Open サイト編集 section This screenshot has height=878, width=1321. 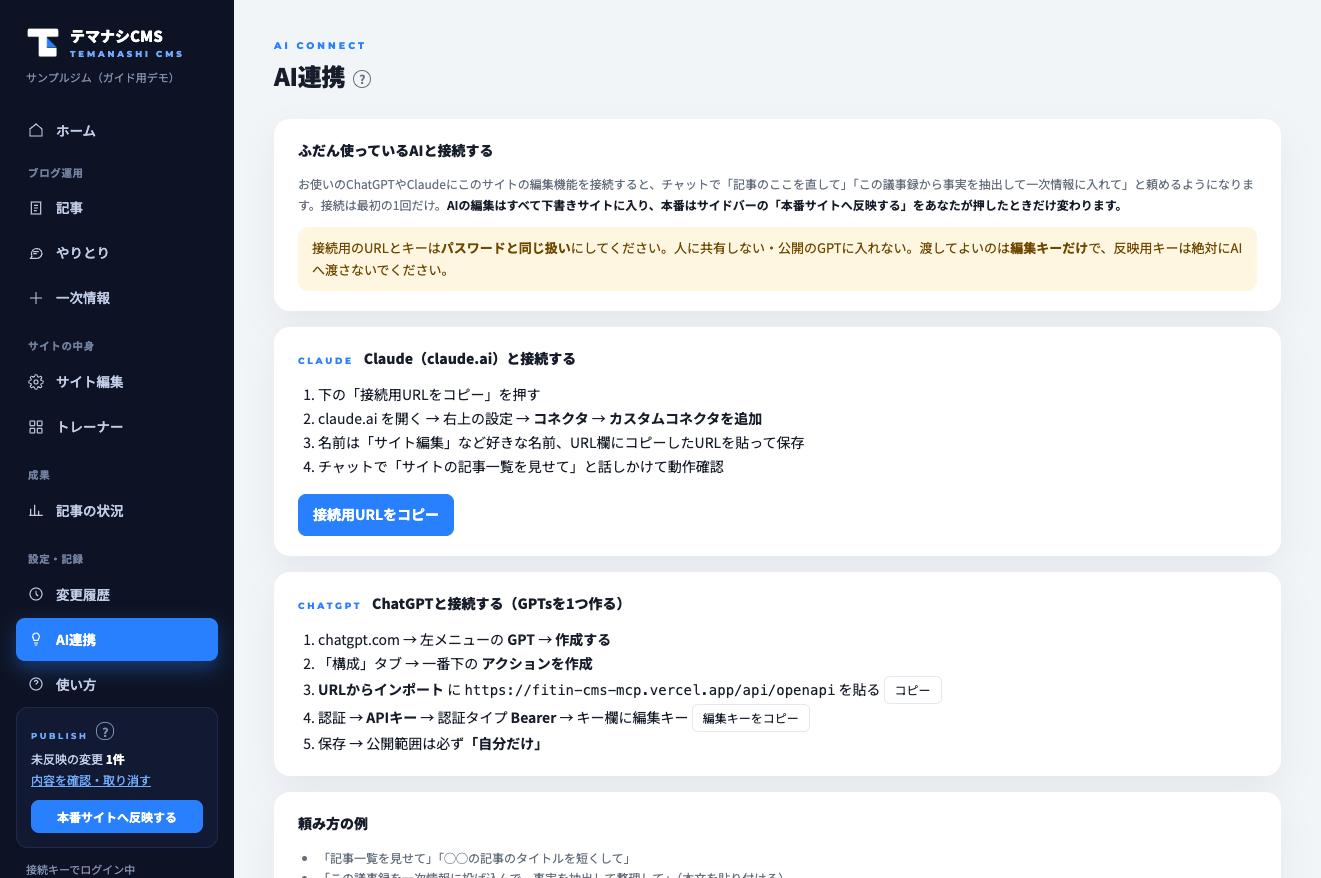[x=117, y=382]
